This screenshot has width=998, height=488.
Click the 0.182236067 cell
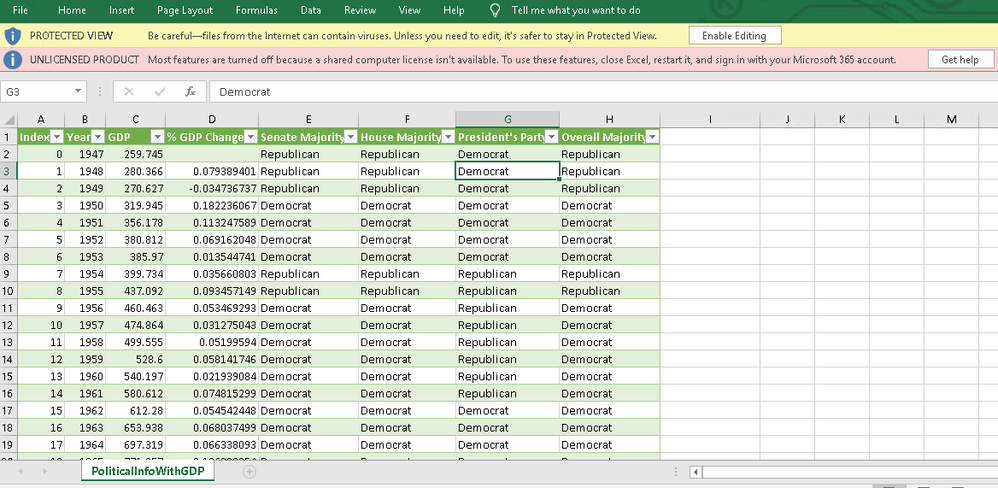212,206
